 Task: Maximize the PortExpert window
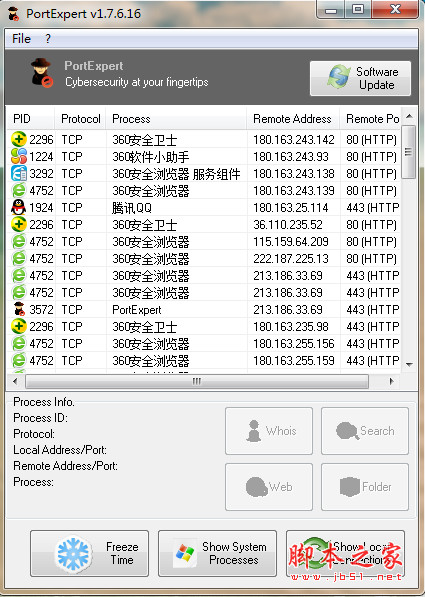[x=358, y=10]
